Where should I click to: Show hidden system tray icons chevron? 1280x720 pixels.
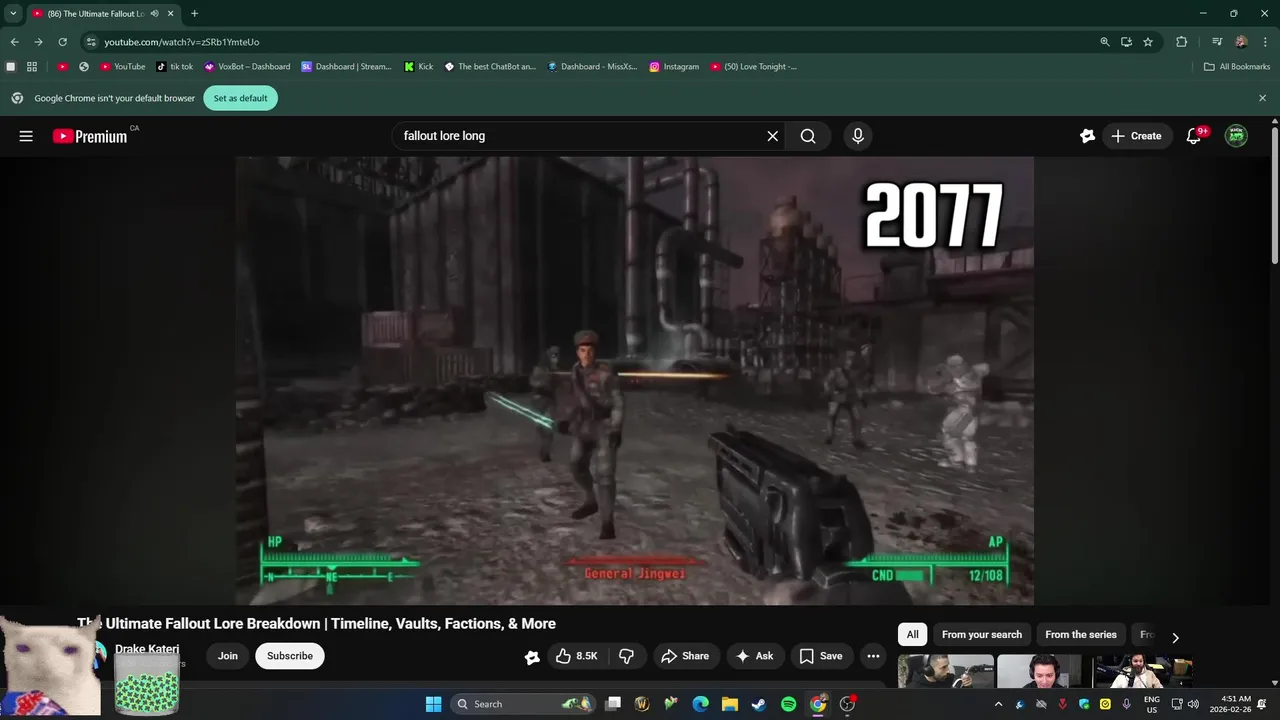coord(998,704)
